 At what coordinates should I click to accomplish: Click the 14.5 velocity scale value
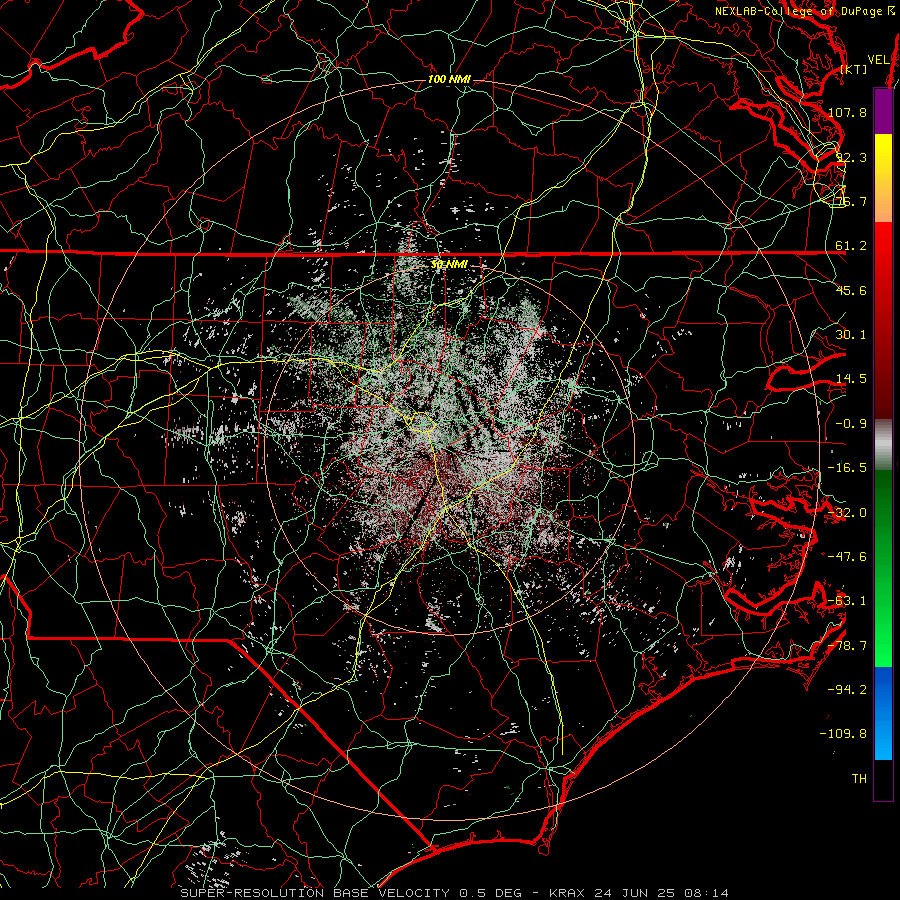click(x=851, y=379)
